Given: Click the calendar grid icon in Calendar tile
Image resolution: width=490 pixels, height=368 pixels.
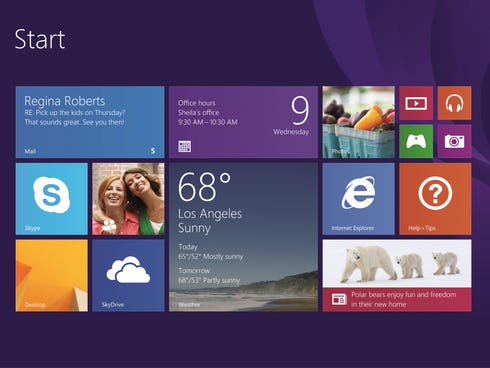Looking at the screenshot, I should pos(185,146).
